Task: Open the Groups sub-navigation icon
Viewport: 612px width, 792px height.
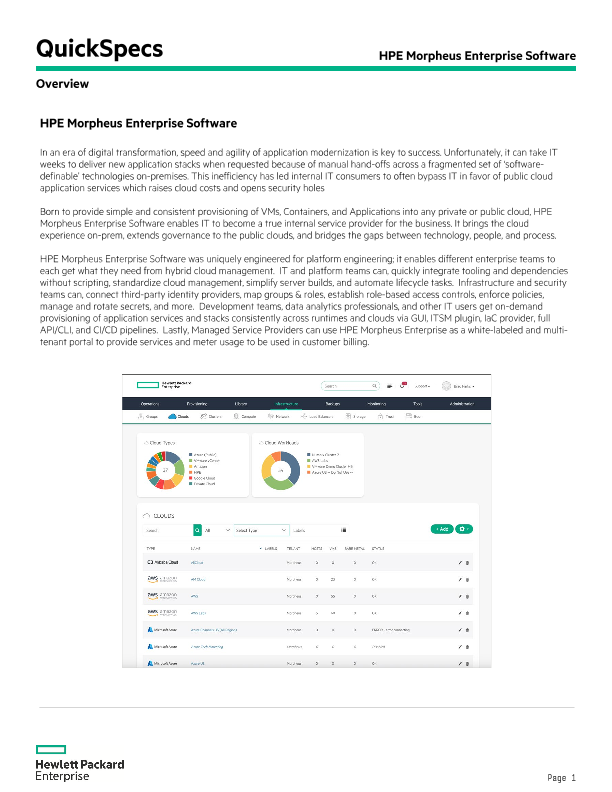Action: pyautogui.click(x=141, y=416)
